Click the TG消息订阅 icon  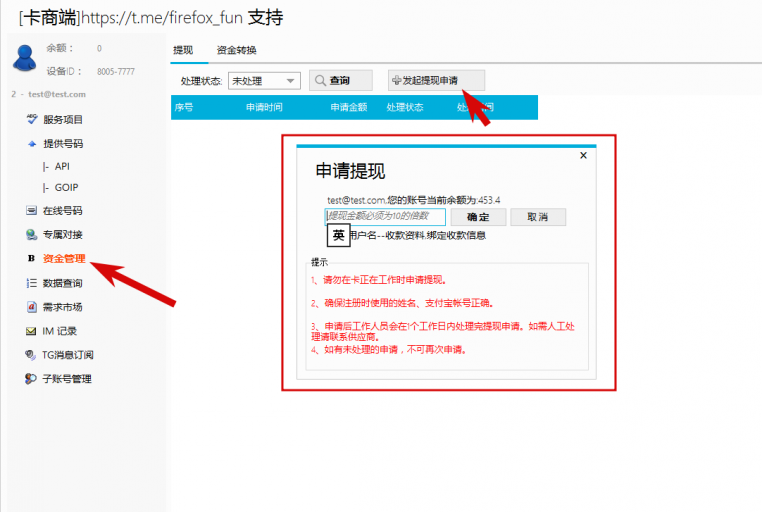coord(30,355)
